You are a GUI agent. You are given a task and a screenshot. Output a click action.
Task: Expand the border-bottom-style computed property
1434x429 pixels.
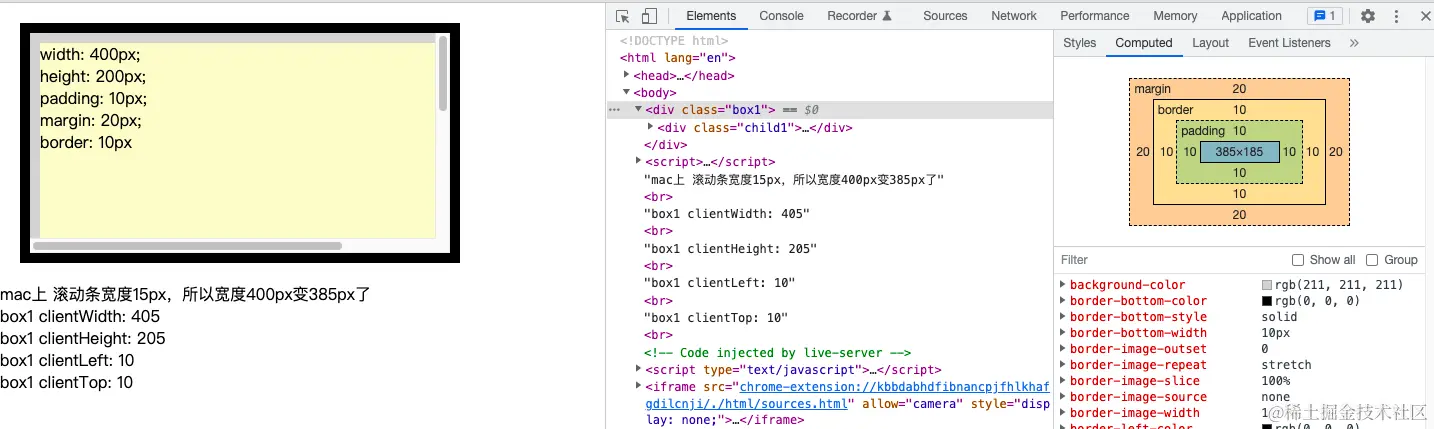(x=1062, y=317)
